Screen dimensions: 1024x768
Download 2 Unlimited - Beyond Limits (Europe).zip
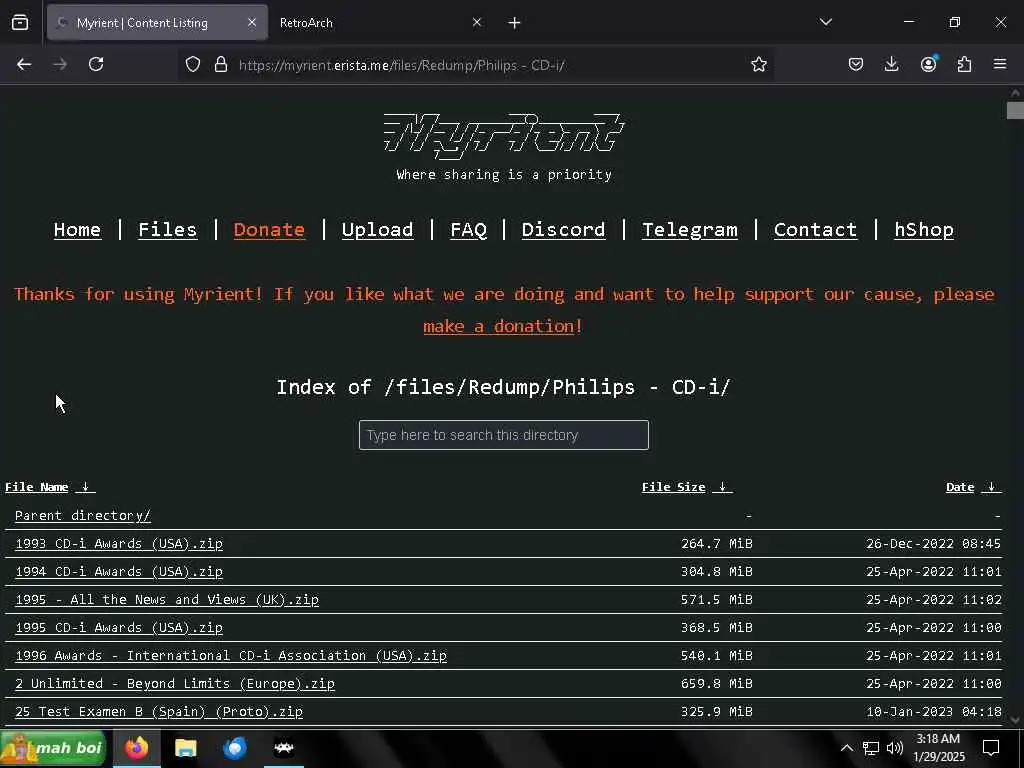pyautogui.click(x=174, y=684)
